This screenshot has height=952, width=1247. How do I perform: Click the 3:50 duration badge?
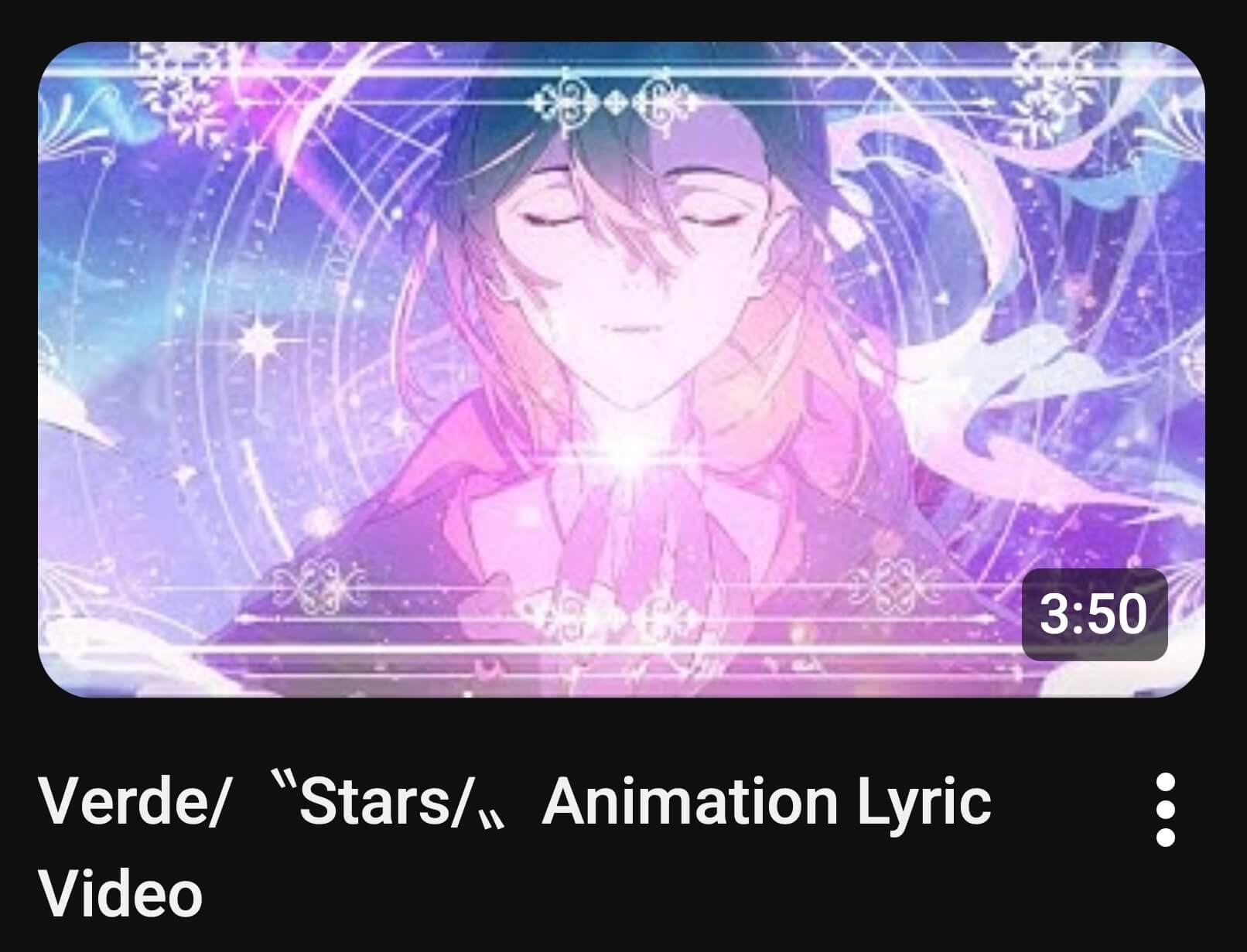tap(1094, 614)
